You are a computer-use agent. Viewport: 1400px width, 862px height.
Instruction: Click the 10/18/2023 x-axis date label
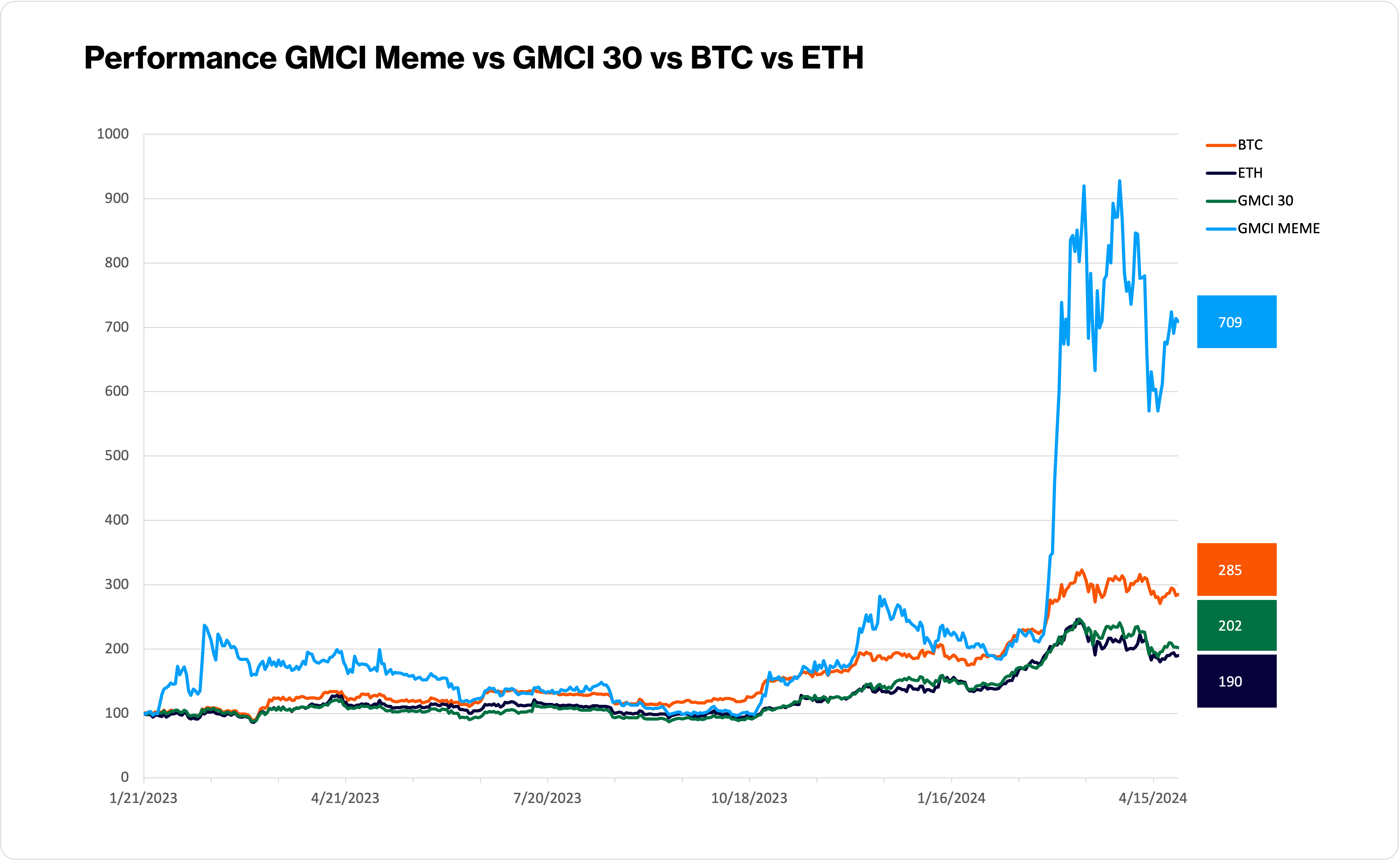[749, 798]
